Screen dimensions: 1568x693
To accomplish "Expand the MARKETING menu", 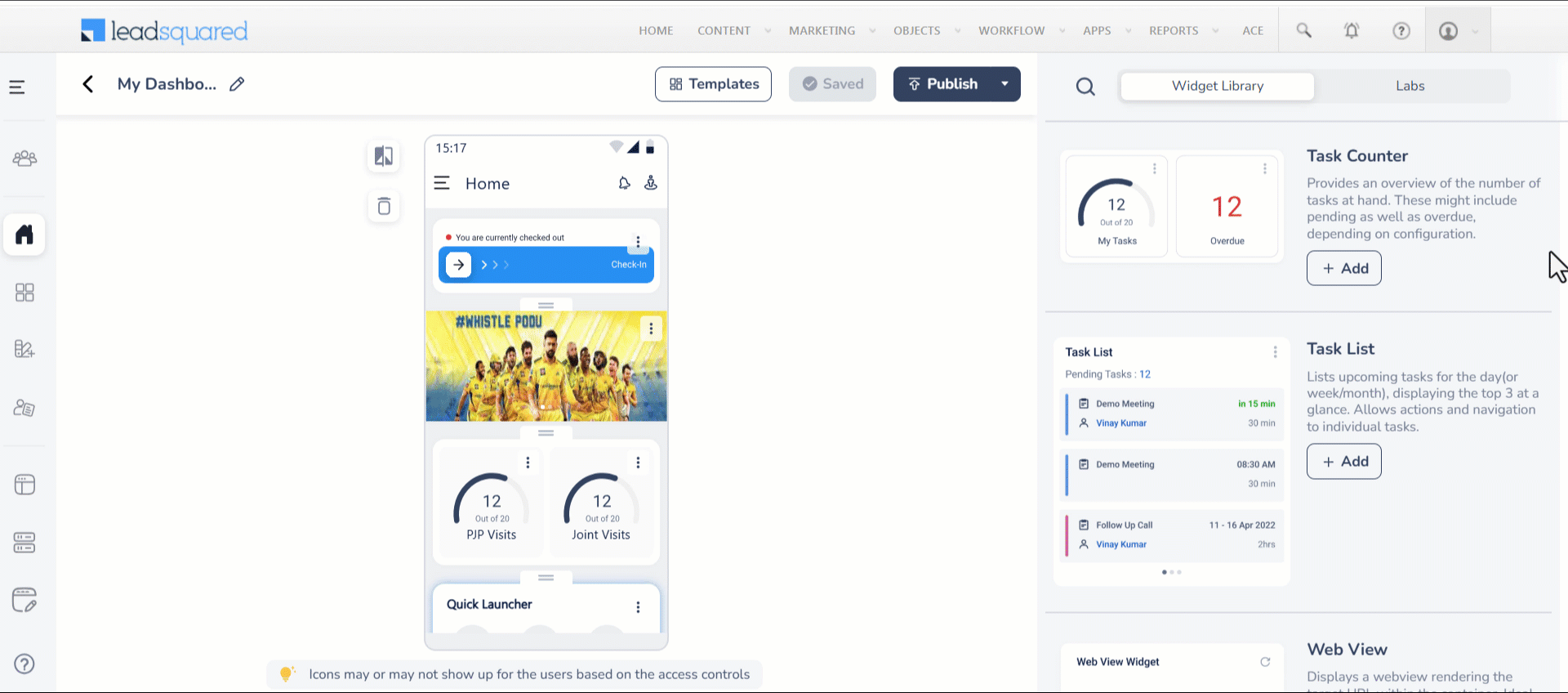I will point(831,31).
